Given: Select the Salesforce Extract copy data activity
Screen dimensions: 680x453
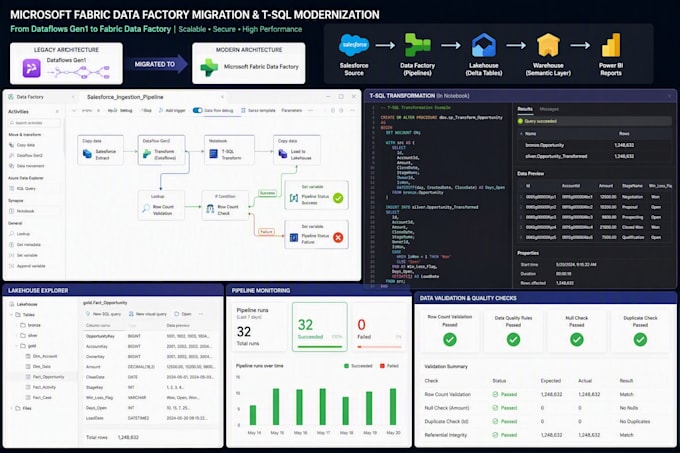Looking at the screenshot, I should coord(100,150).
